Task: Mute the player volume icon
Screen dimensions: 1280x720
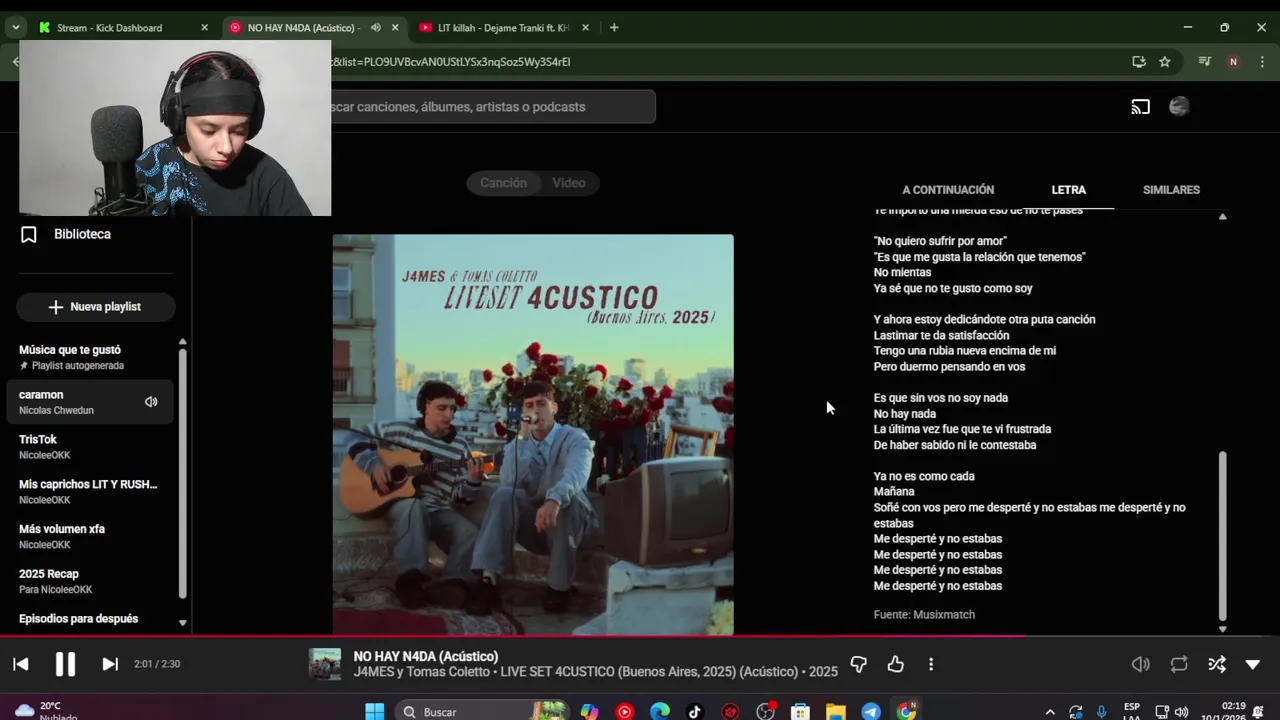Action: (x=1141, y=664)
